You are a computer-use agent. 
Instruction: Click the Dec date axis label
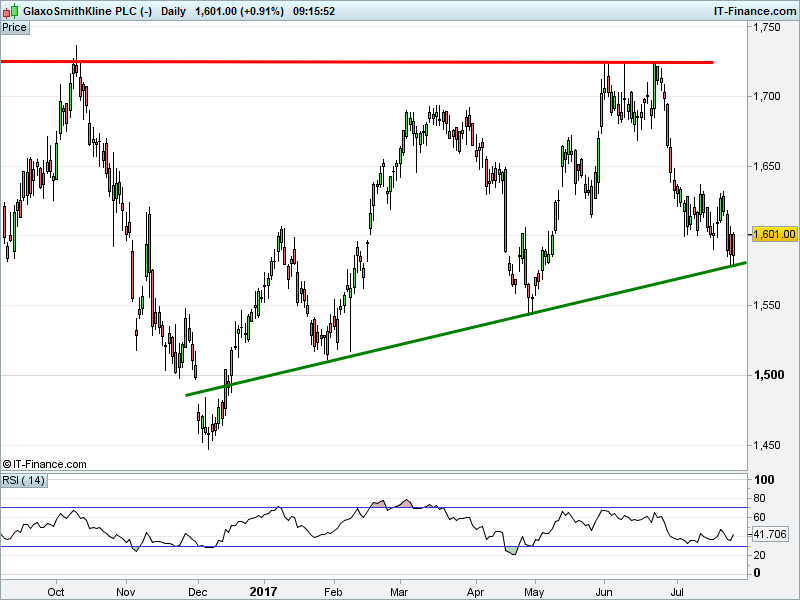click(197, 592)
